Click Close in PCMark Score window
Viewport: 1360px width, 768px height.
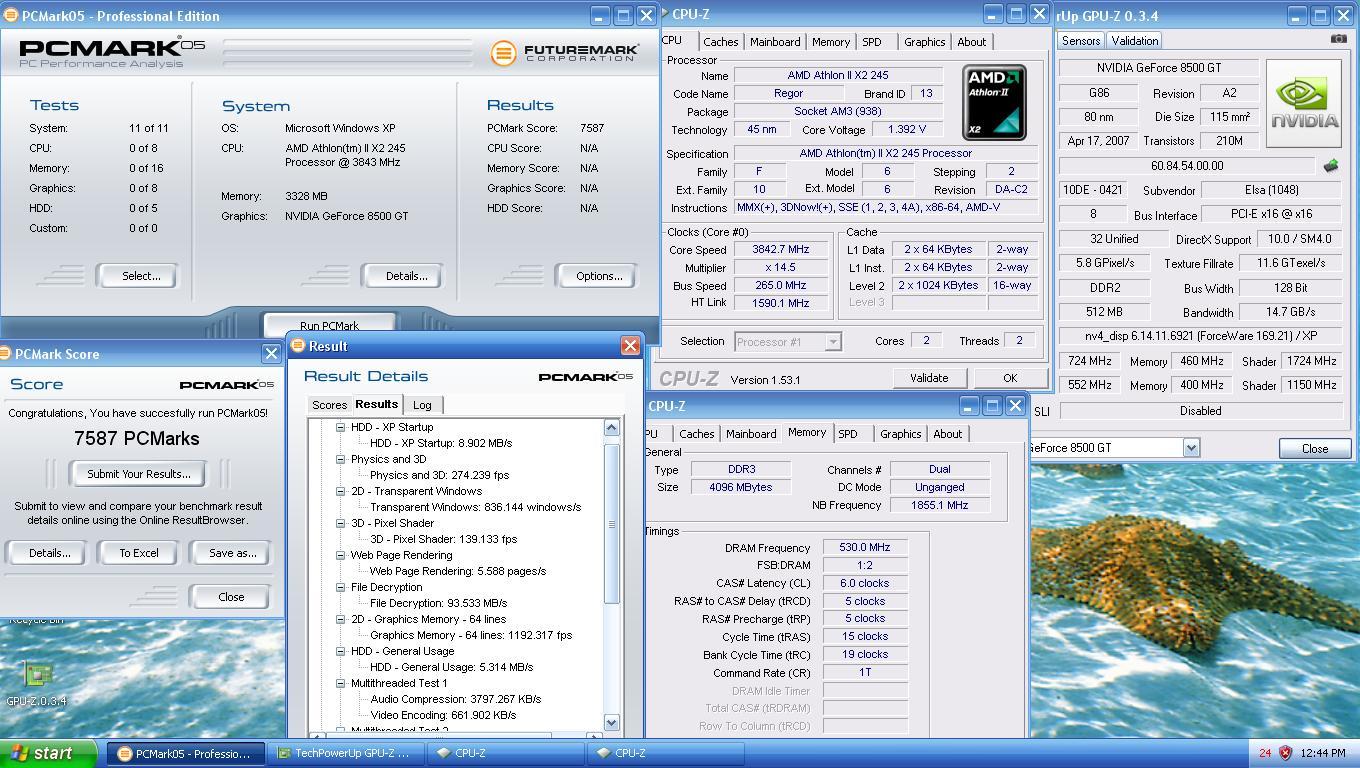click(231, 597)
